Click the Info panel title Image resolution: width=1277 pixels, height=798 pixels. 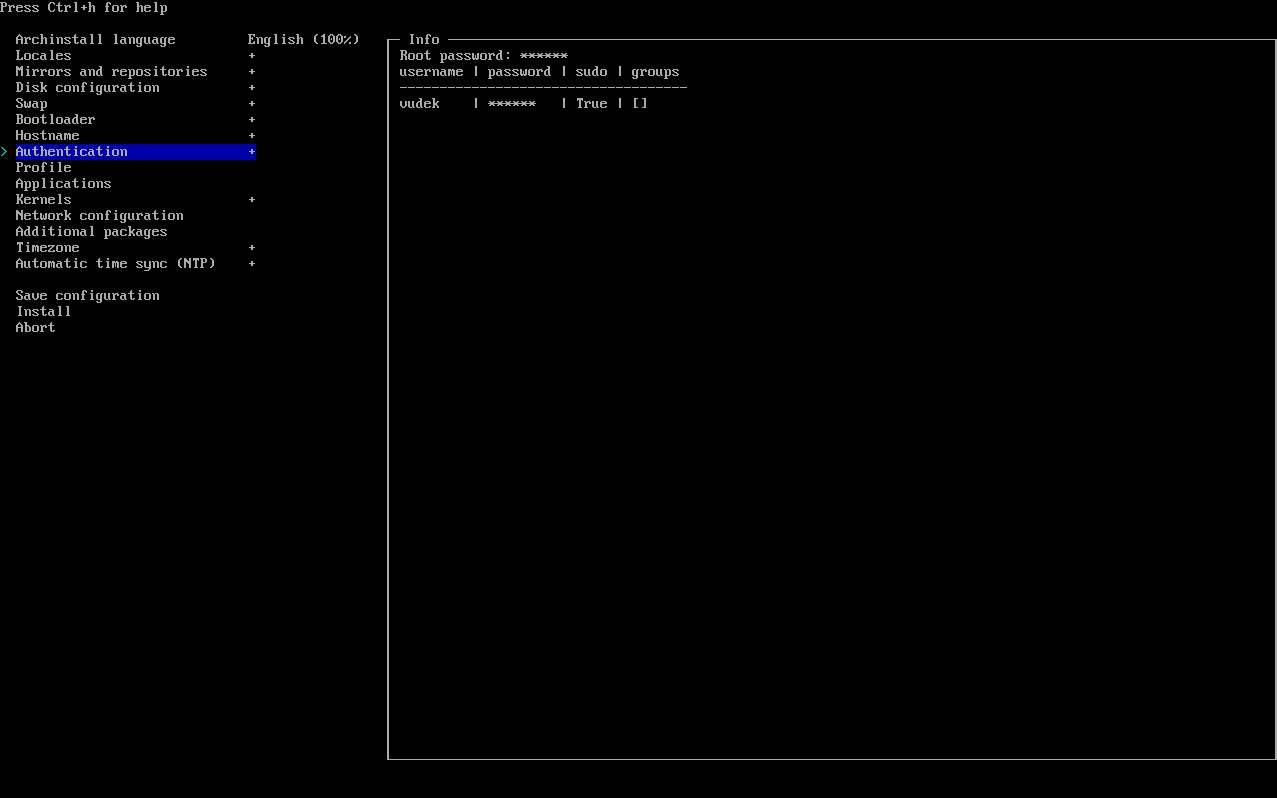point(424,40)
